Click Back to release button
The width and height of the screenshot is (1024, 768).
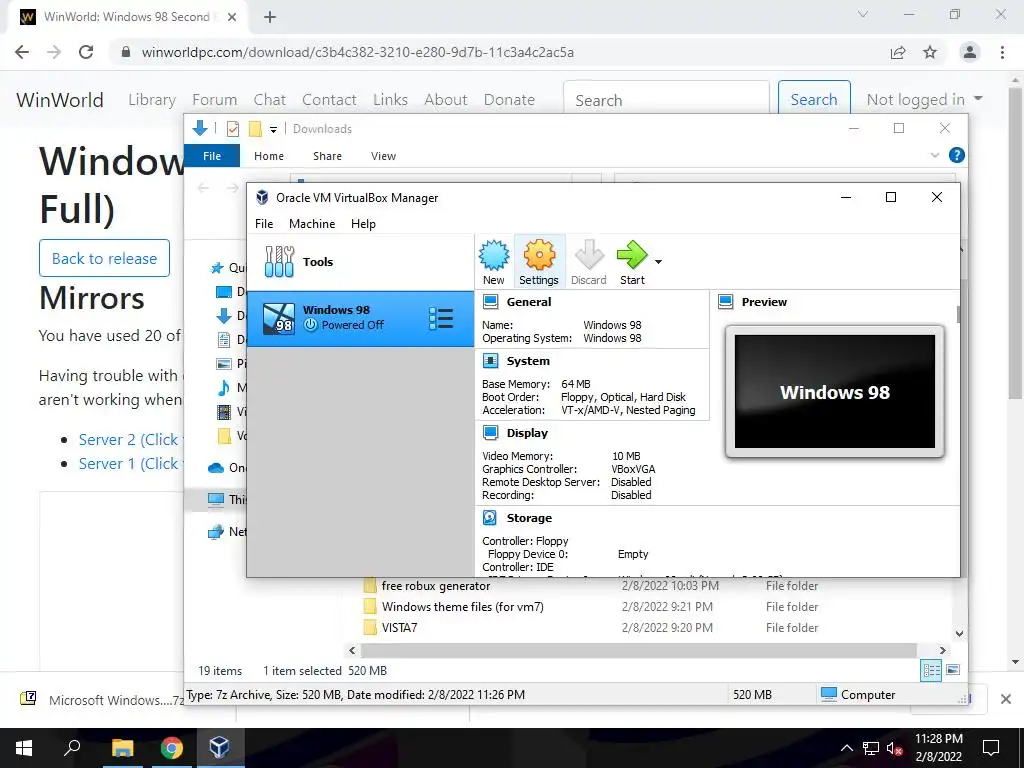click(104, 258)
